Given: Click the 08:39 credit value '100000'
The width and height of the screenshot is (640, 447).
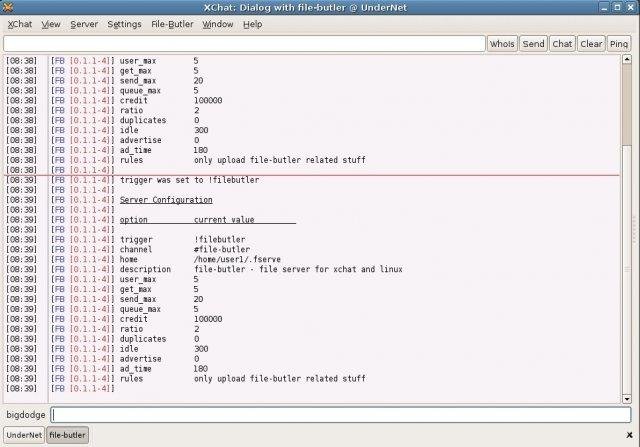Looking at the screenshot, I should click(x=208, y=319).
